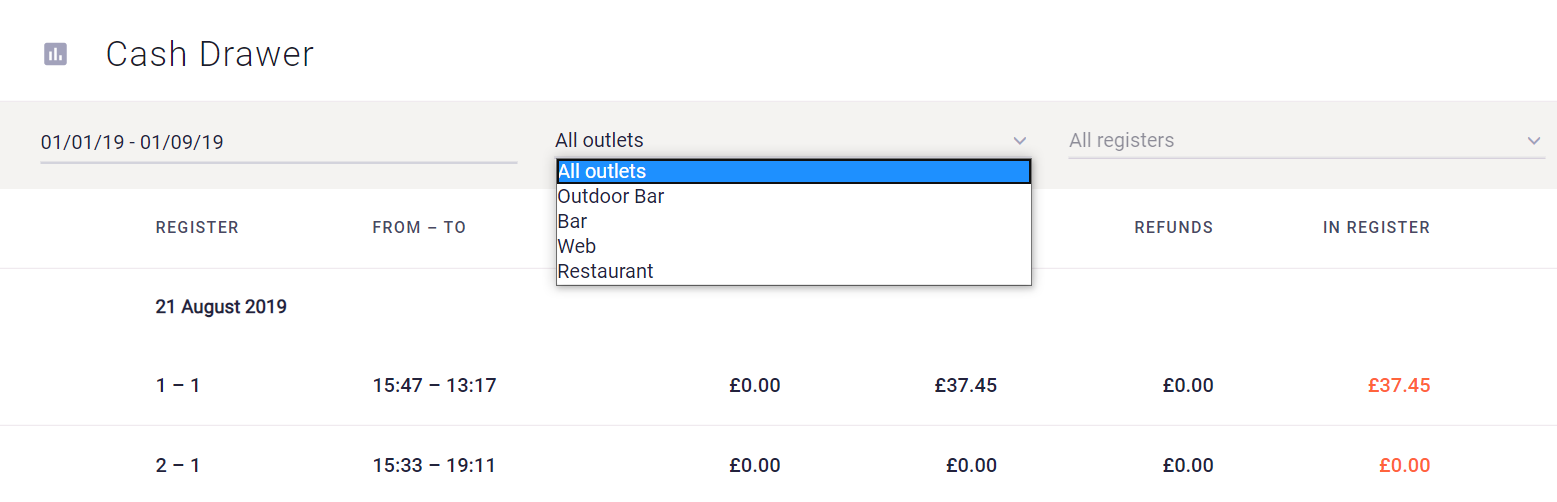Click the FROM – TO column header
This screenshot has width=1557, height=502.
tap(419, 228)
